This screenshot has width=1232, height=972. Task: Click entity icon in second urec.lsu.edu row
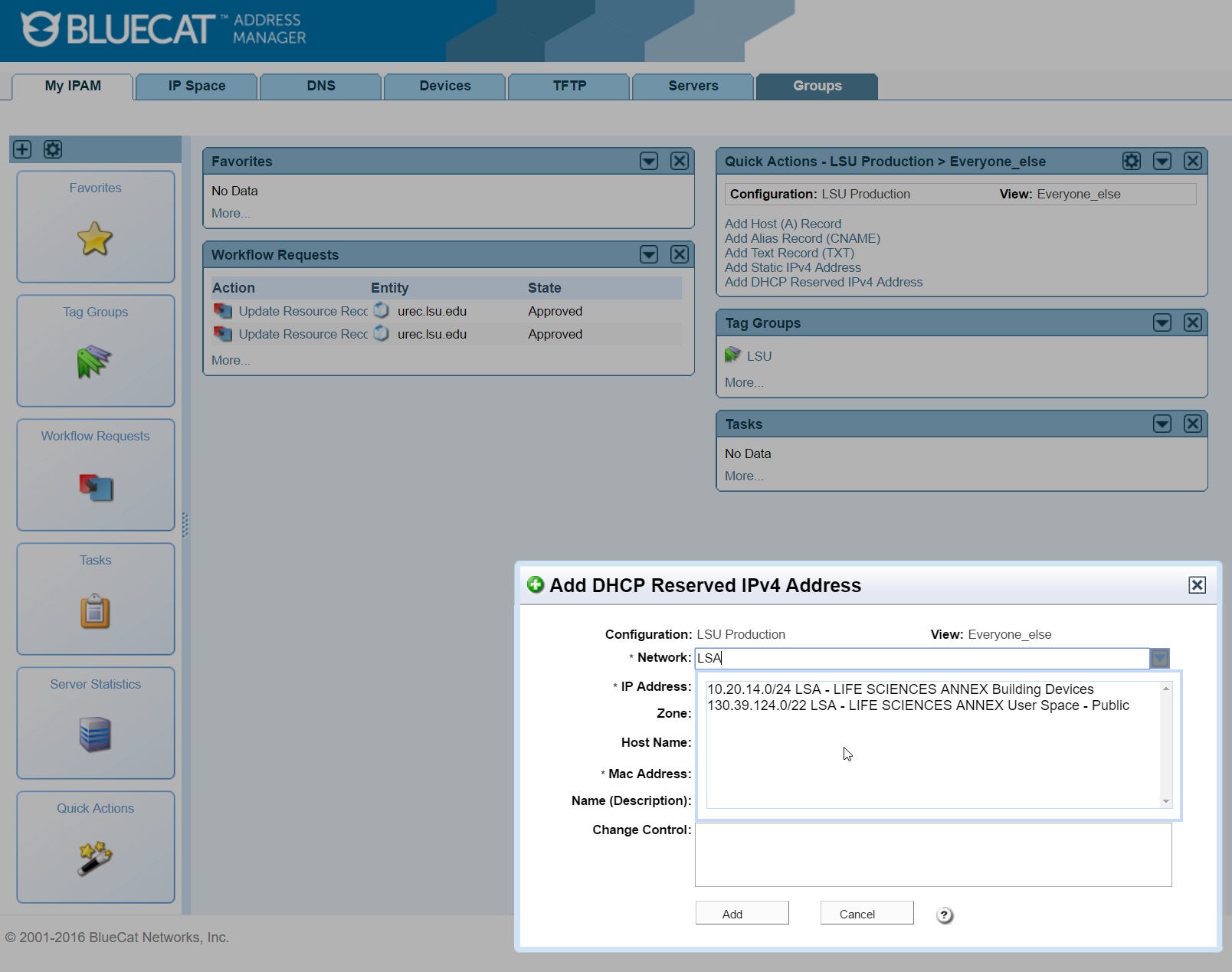381,333
